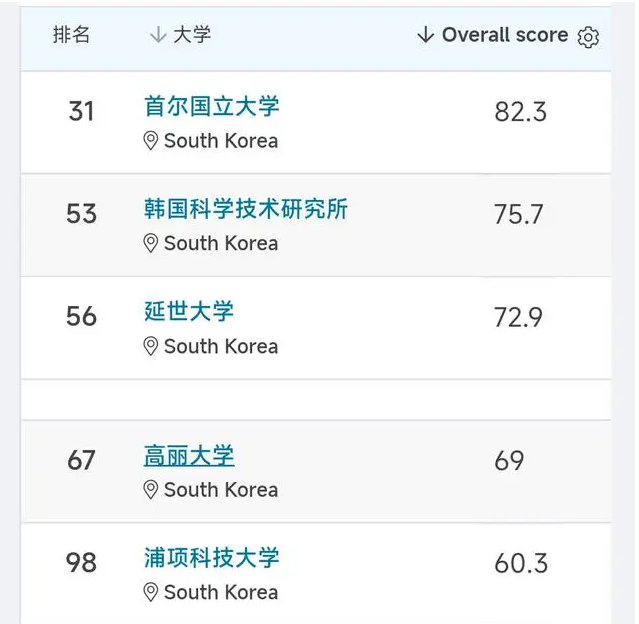Click location pin under 延世大学

pos(151,346)
